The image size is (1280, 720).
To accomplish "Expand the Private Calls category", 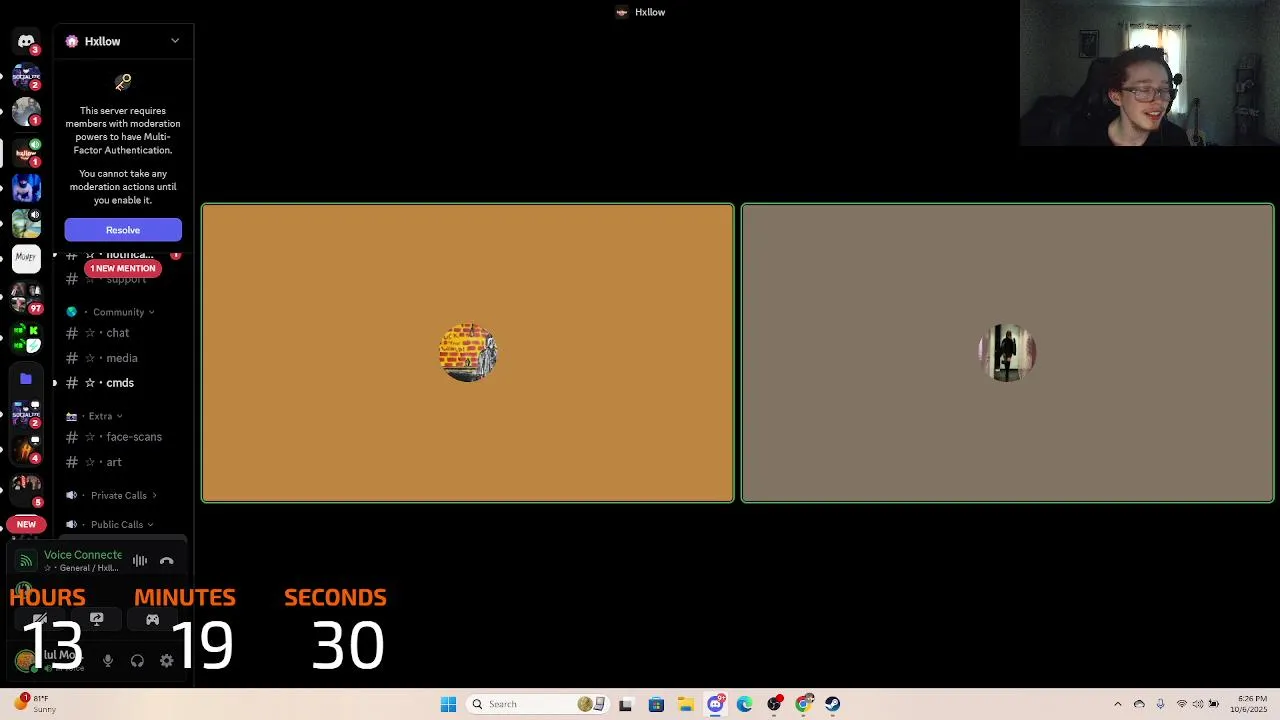I will (x=118, y=495).
